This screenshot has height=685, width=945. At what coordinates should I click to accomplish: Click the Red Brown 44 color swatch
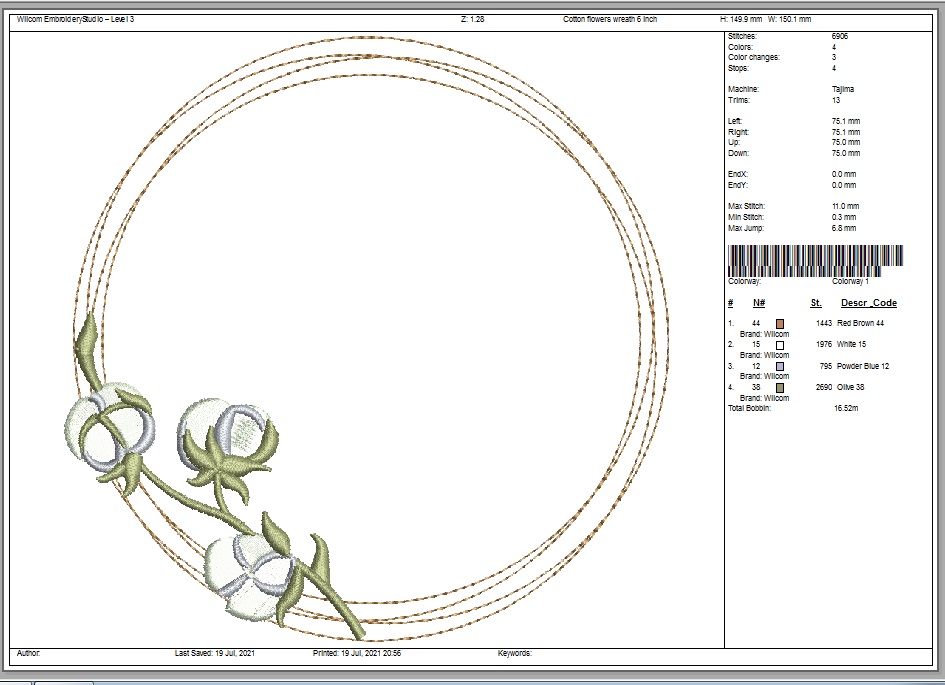pos(780,323)
